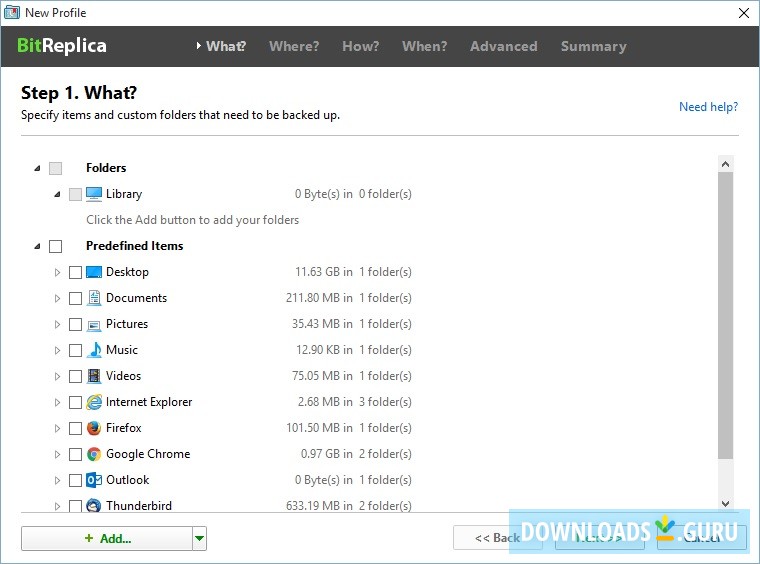Click the Music note icon

(x=94, y=350)
